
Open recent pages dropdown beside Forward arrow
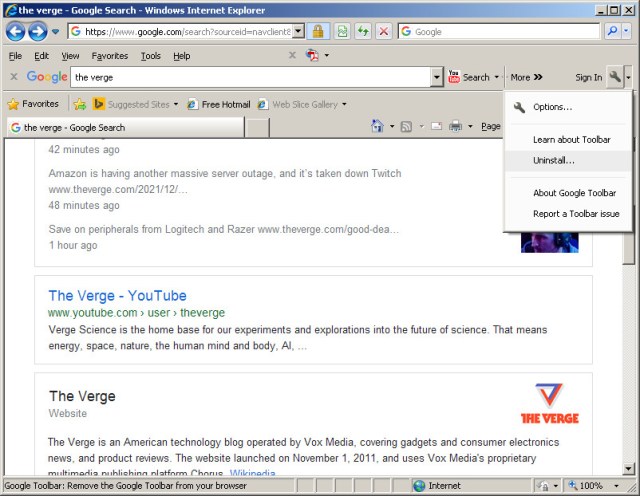pyautogui.click(x=56, y=31)
